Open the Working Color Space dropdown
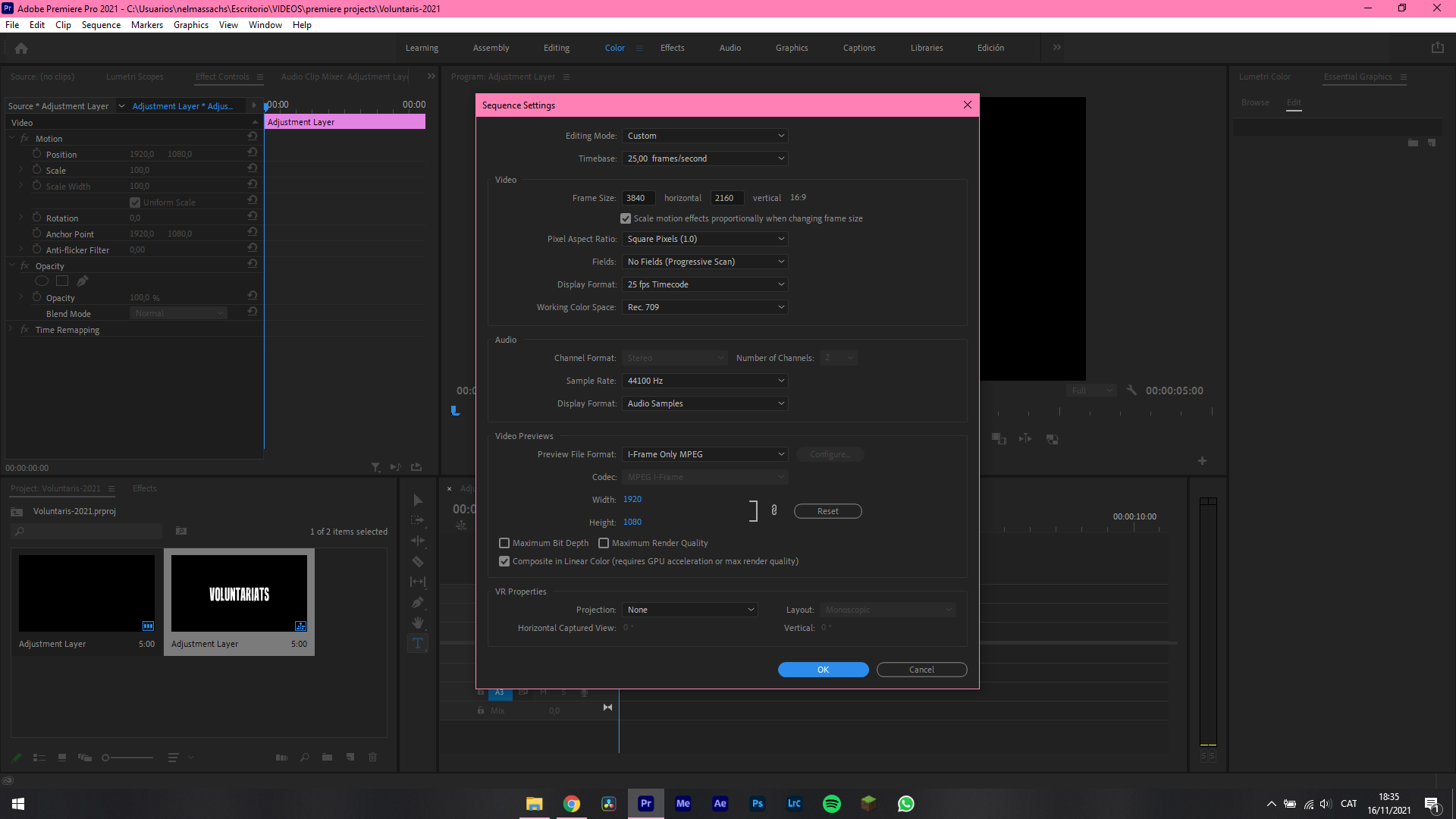Image resolution: width=1456 pixels, height=819 pixels. pos(704,307)
